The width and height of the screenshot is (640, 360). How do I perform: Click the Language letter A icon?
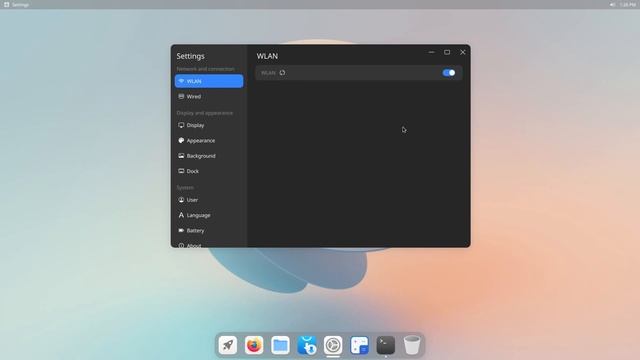point(181,215)
